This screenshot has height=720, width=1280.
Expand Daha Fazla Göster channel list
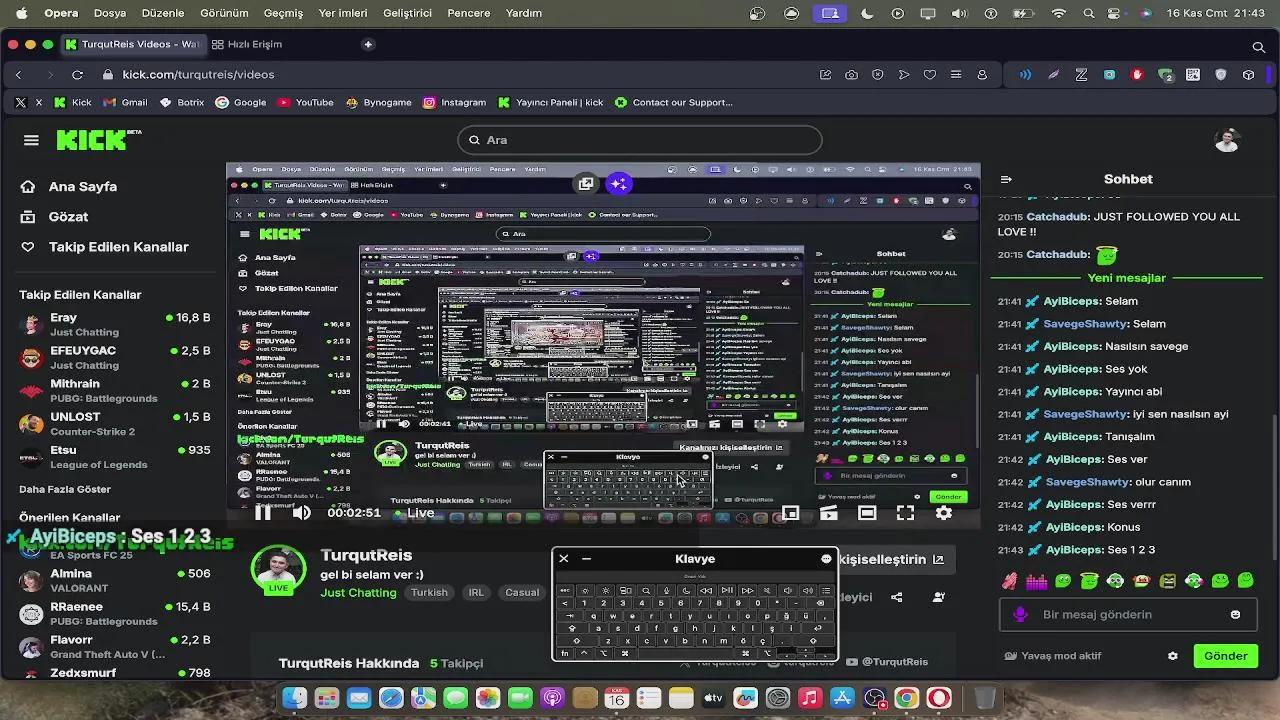65,489
